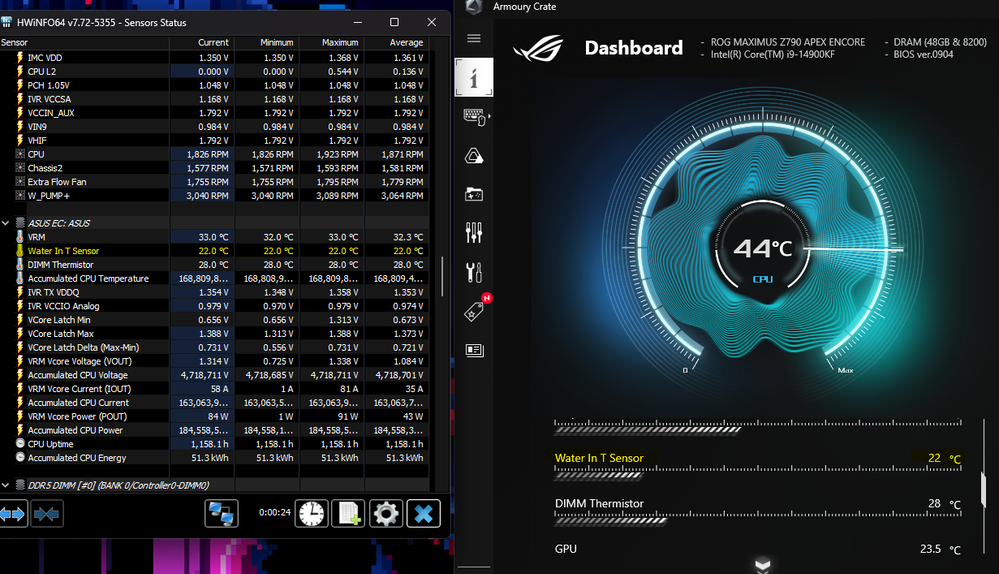Click the Dashboard heading in Armoury Crate
The height and width of the screenshot is (574, 999).
point(633,48)
